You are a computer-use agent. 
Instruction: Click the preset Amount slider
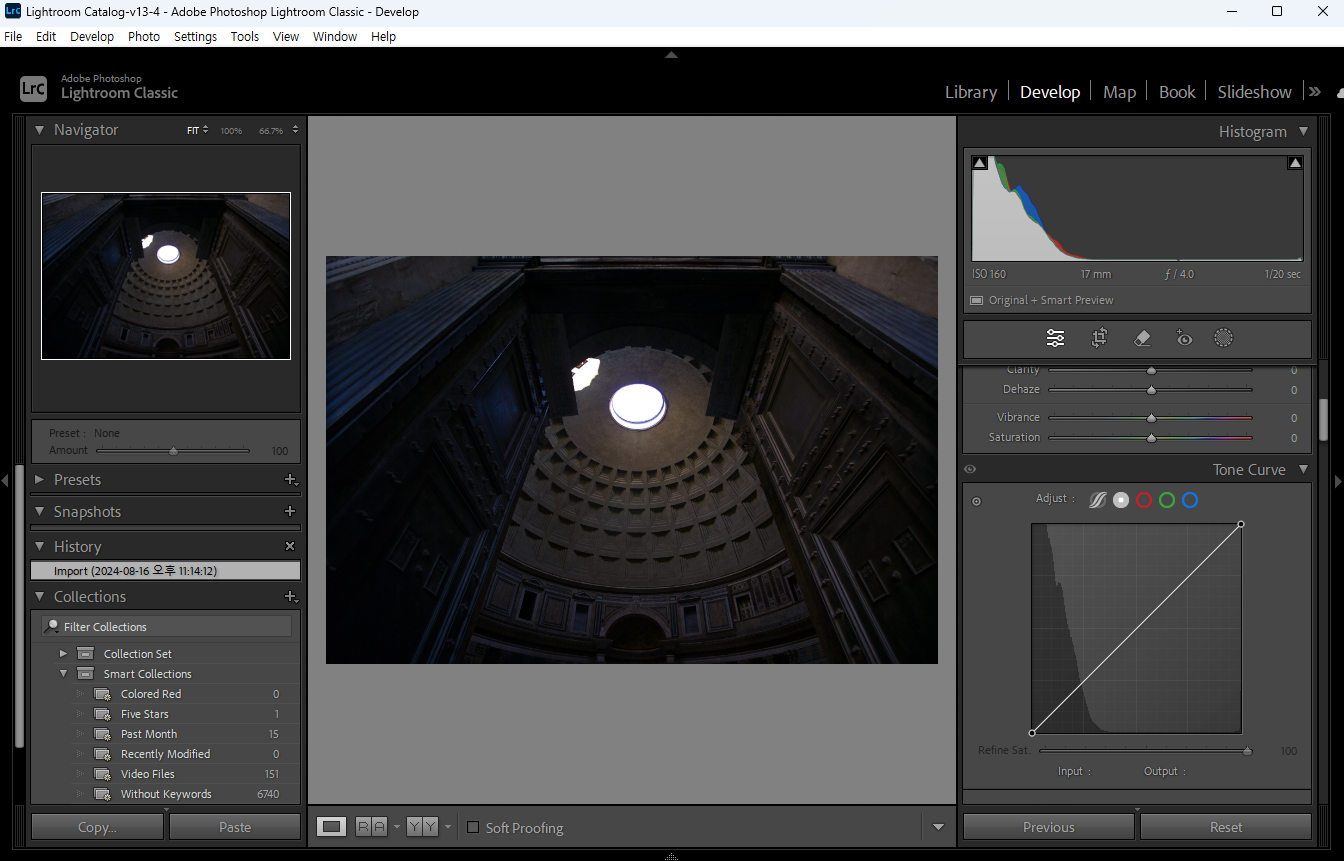tap(173, 451)
